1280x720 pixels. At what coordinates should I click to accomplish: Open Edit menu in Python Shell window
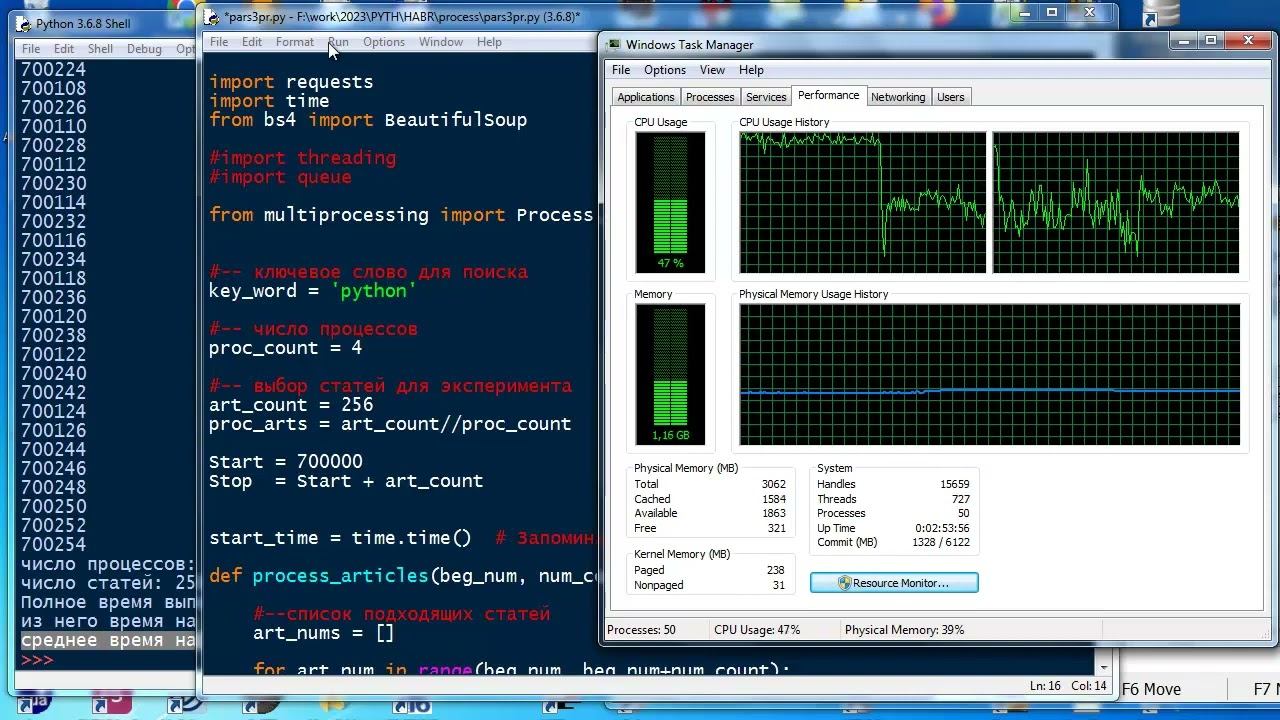(64, 48)
